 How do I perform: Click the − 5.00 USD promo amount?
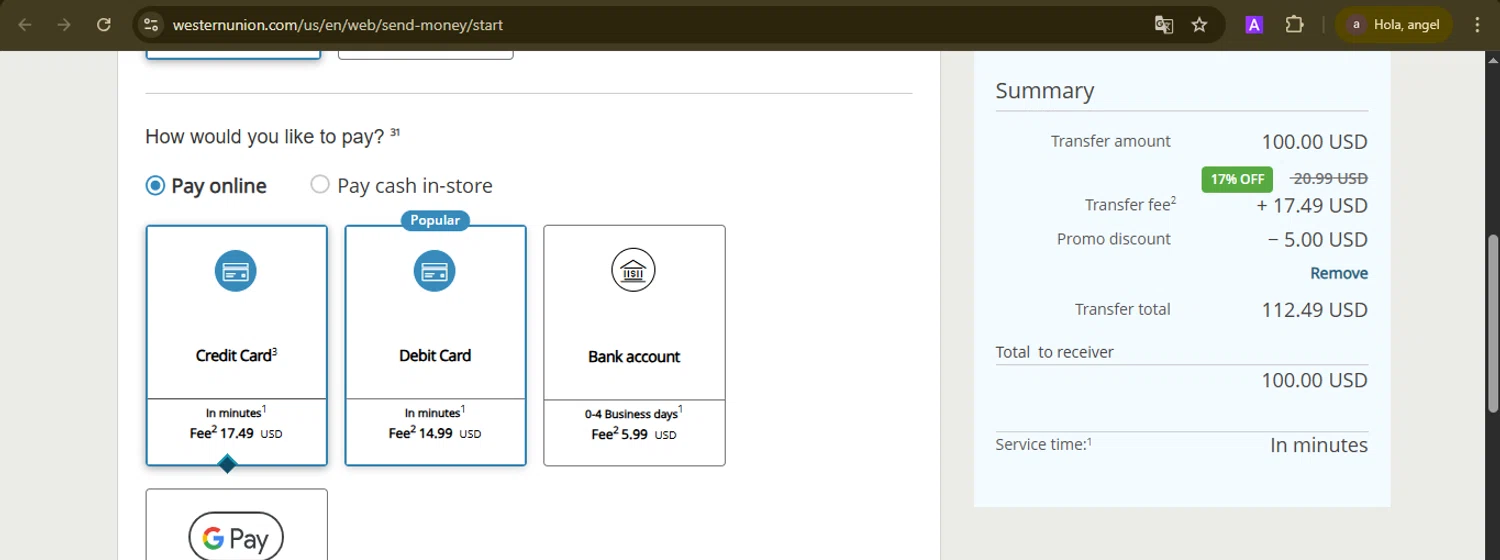(x=1318, y=240)
